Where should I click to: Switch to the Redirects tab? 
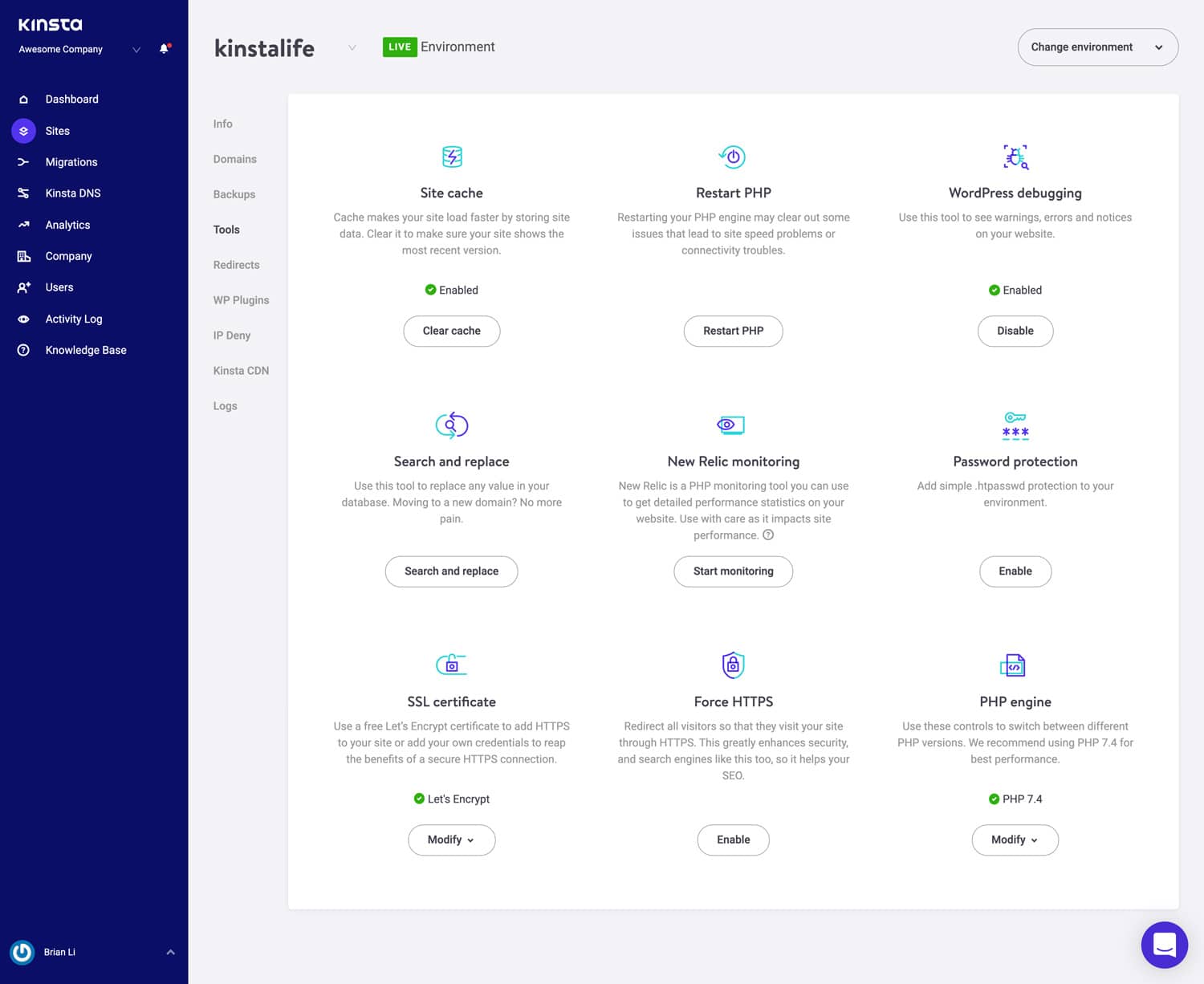236,264
